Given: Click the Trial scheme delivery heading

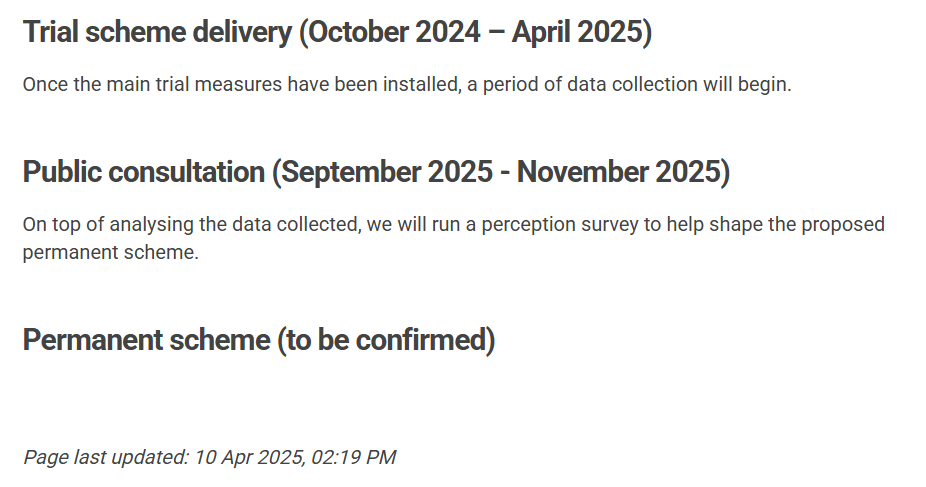Looking at the screenshot, I should tap(337, 32).
